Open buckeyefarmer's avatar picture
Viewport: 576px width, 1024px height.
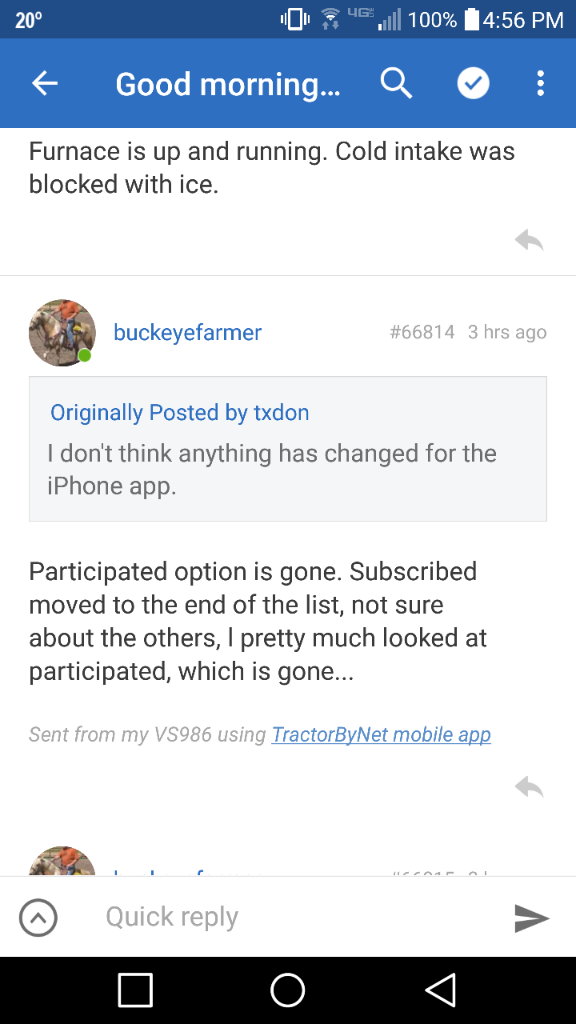(x=62, y=332)
